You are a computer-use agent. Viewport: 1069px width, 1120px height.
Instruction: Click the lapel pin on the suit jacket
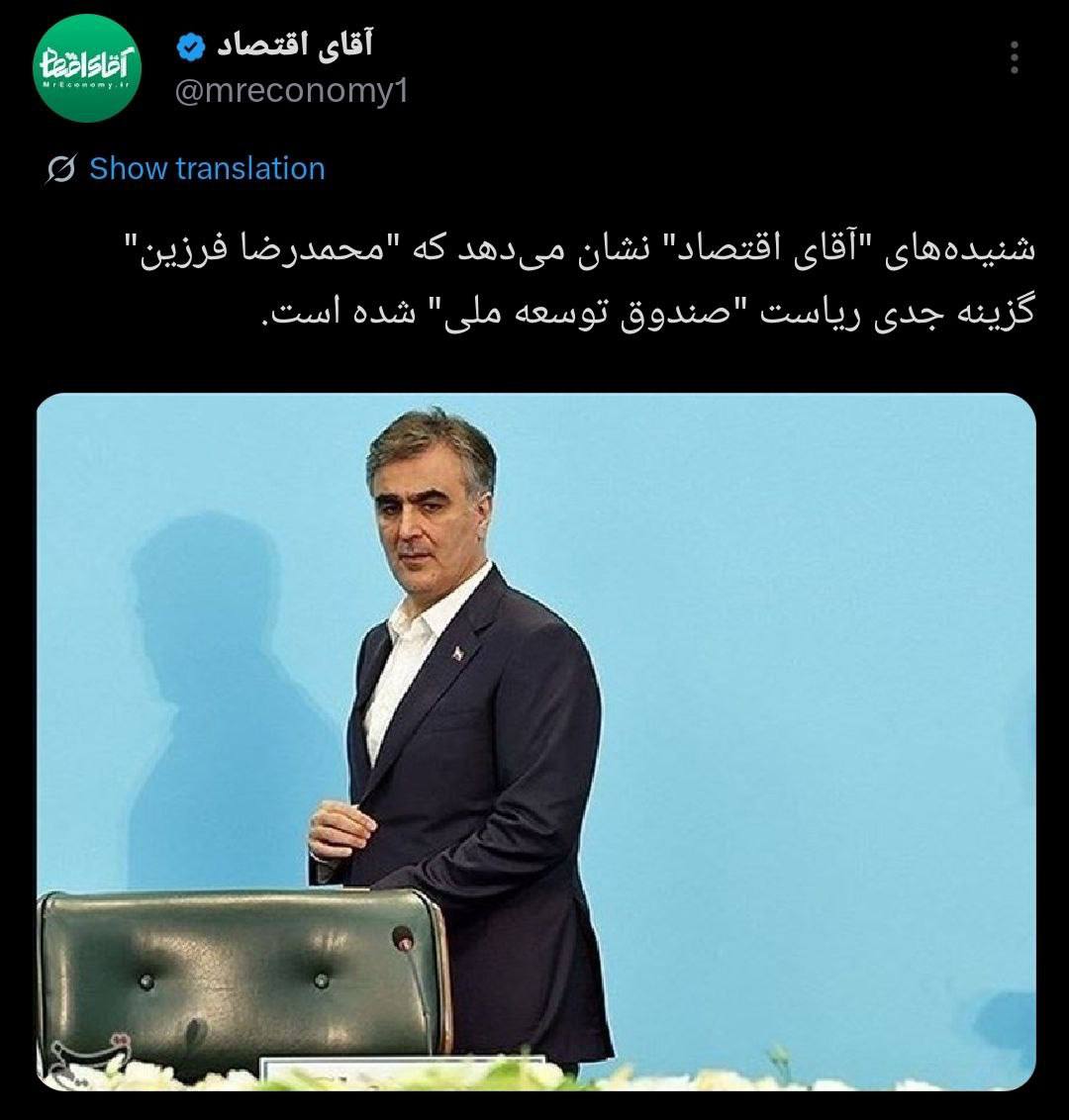click(x=457, y=652)
